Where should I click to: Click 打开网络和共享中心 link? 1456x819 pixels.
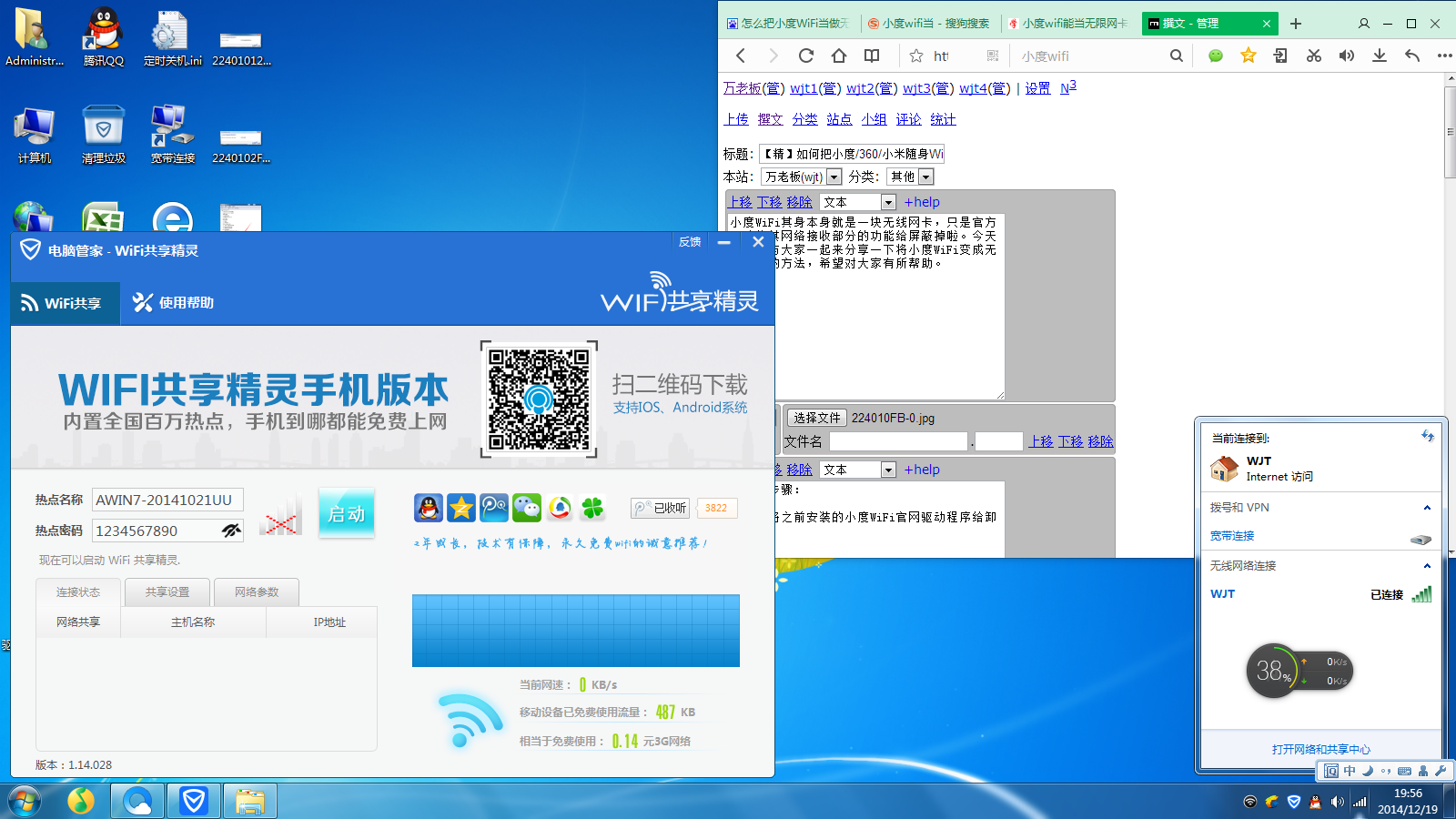[x=1321, y=749]
